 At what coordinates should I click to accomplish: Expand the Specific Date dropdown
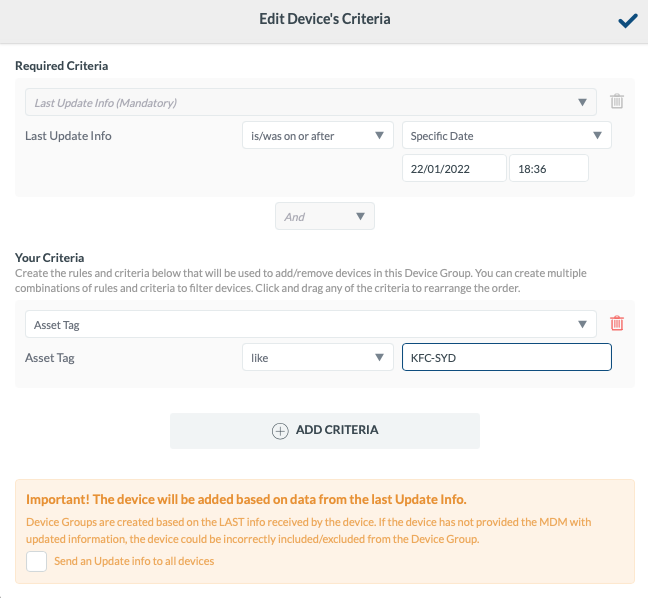(x=507, y=136)
